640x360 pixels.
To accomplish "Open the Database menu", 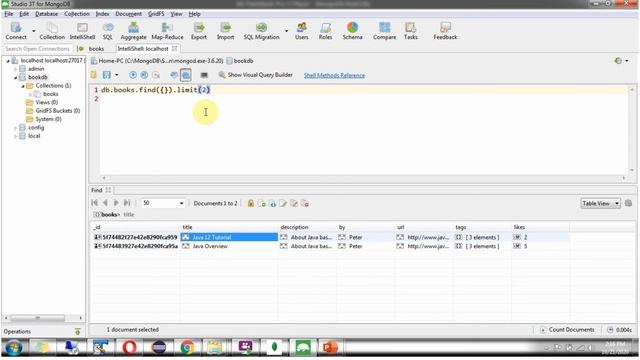I will 47,14.
